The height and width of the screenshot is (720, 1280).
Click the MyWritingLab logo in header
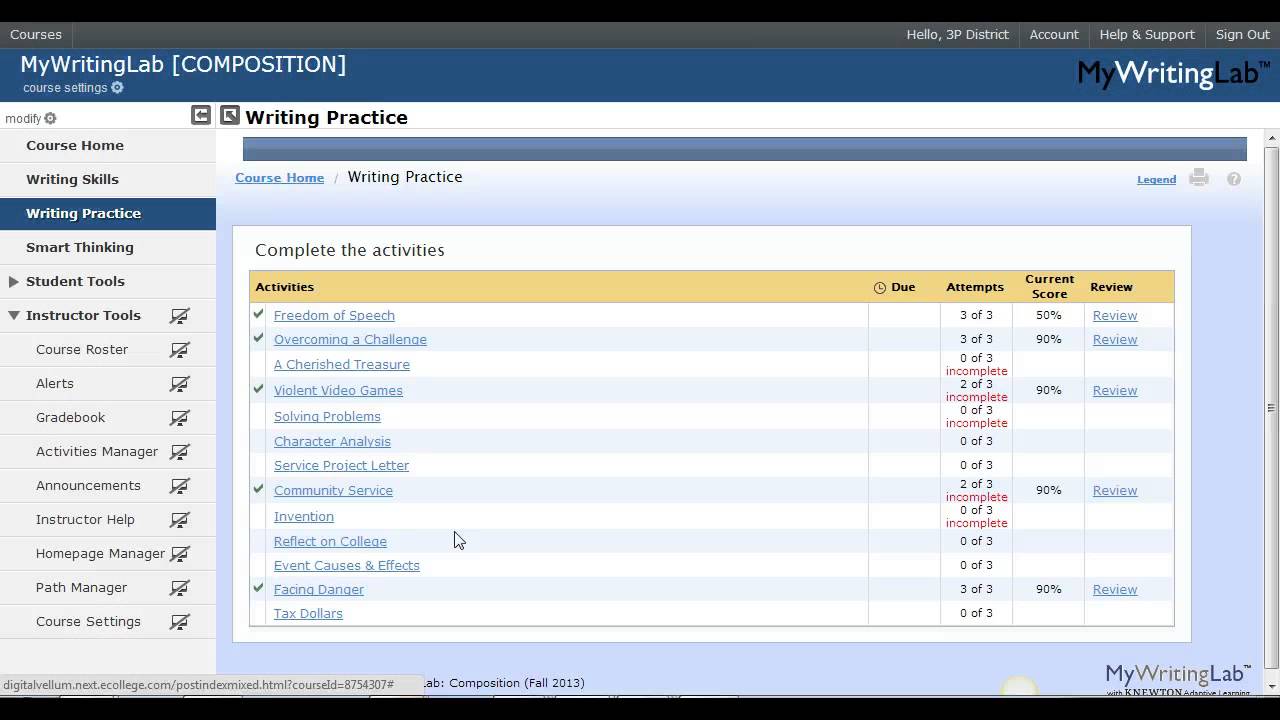1173,73
